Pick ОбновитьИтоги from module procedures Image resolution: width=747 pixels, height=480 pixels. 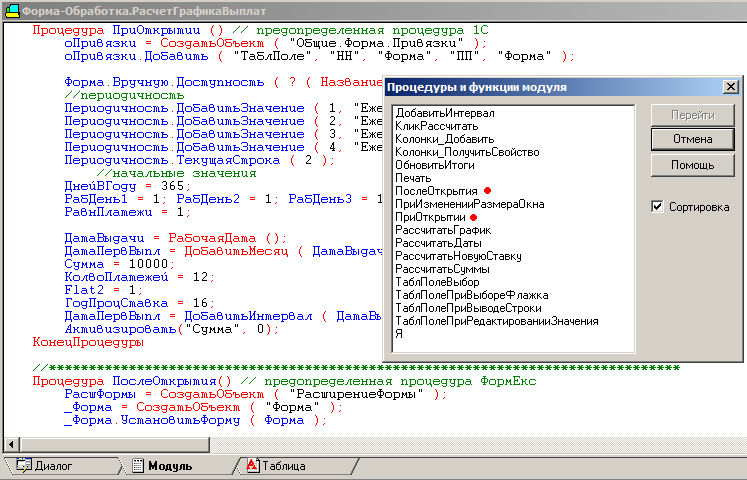[x=435, y=165]
